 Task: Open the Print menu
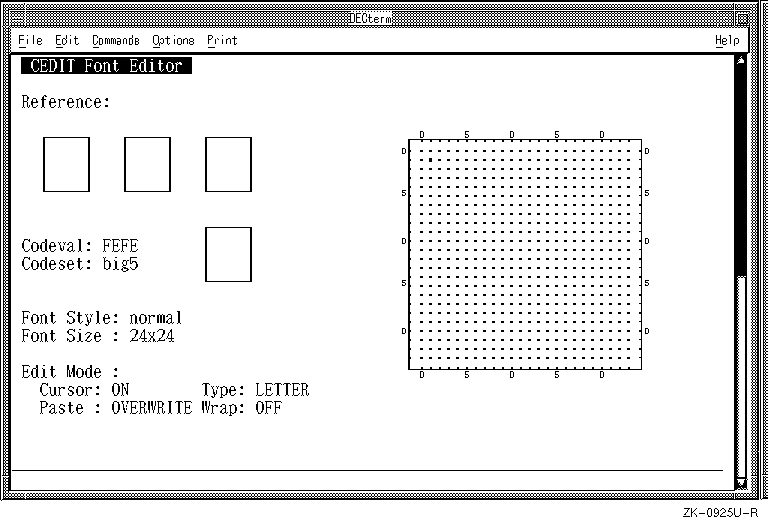click(x=222, y=40)
